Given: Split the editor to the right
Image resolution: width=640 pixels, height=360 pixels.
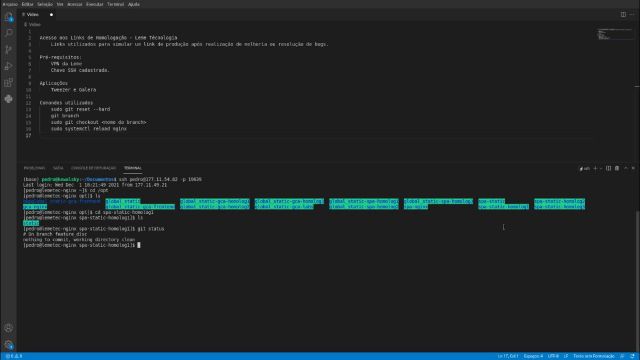Looking at the screenshot, I should click(x=623, y=14).
